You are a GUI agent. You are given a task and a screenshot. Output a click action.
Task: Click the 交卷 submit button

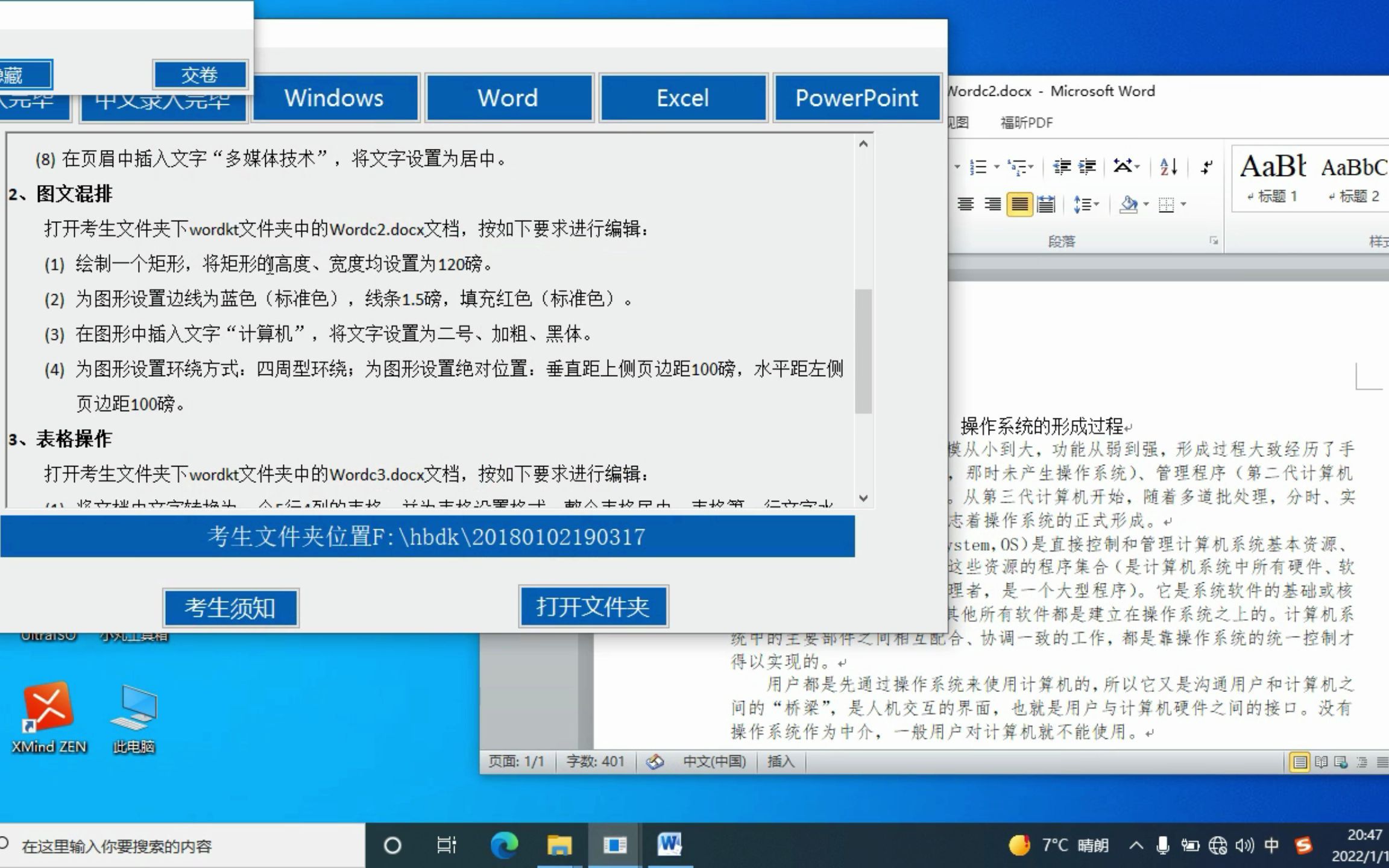[x=200, y=75]
